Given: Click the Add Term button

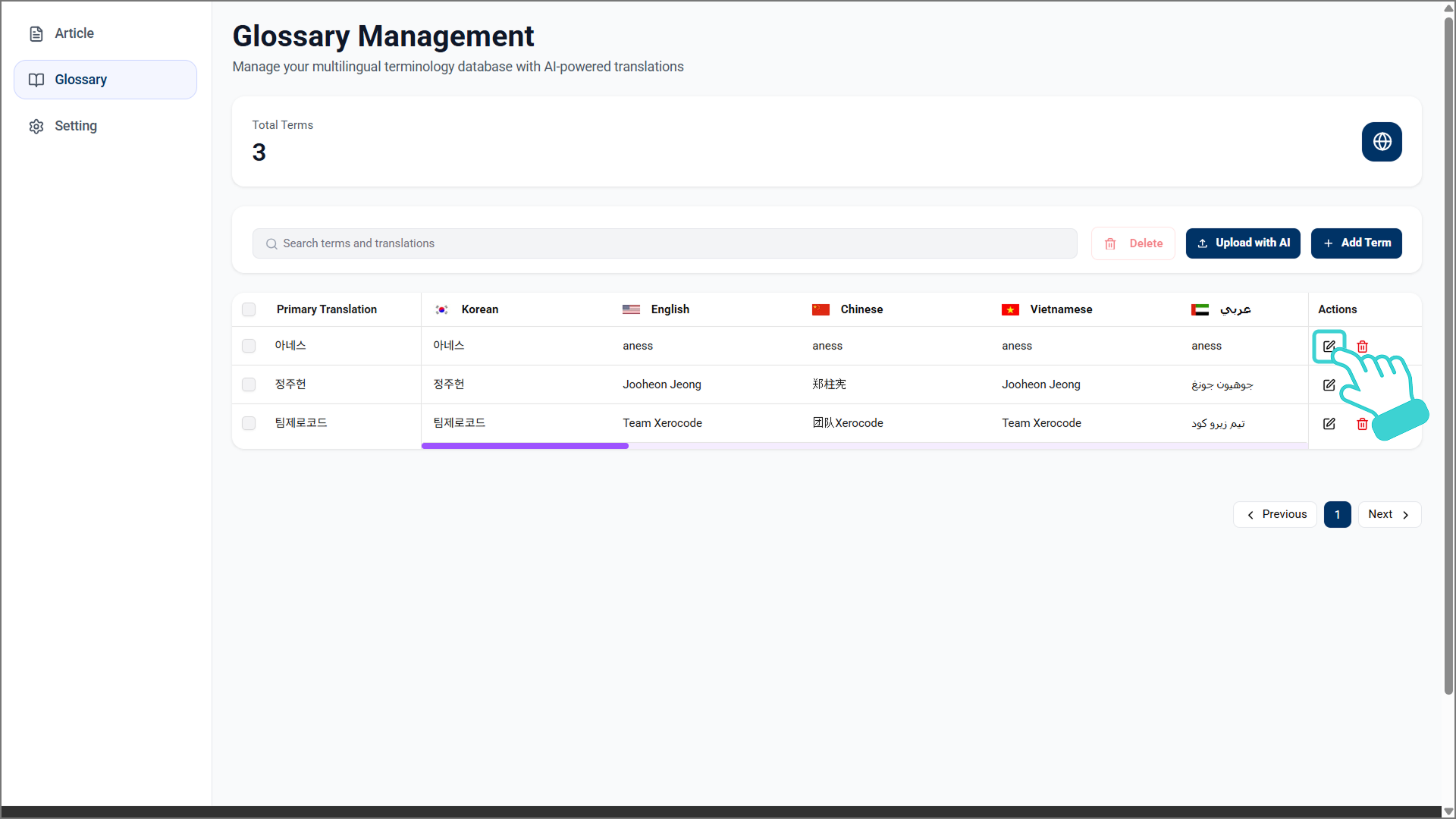Looking at the screenshot, I should pyautogui.click(x=1356, y=243).
